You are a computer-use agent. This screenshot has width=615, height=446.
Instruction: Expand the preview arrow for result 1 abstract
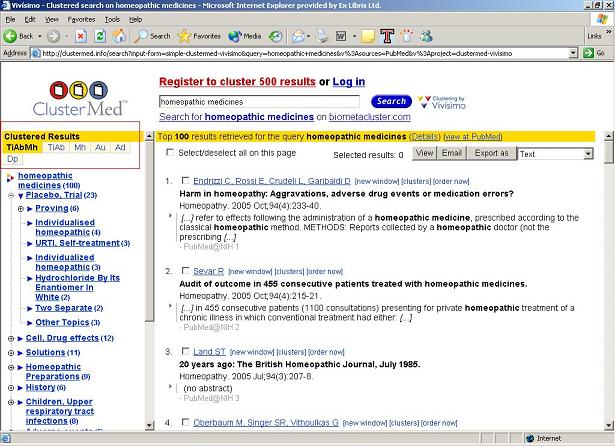[170, 215]
